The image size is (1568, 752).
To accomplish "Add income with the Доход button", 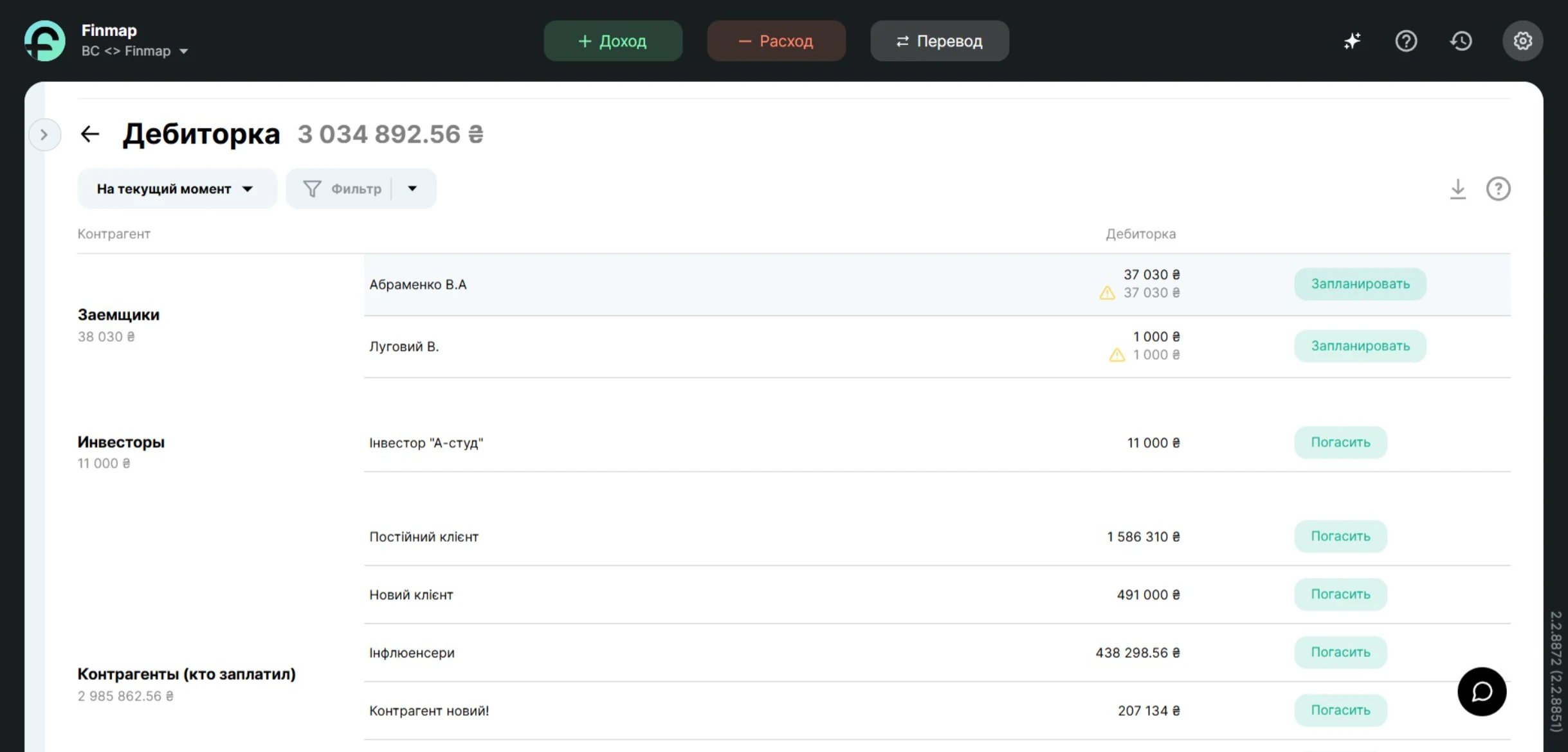I will (x=613, y=41).
